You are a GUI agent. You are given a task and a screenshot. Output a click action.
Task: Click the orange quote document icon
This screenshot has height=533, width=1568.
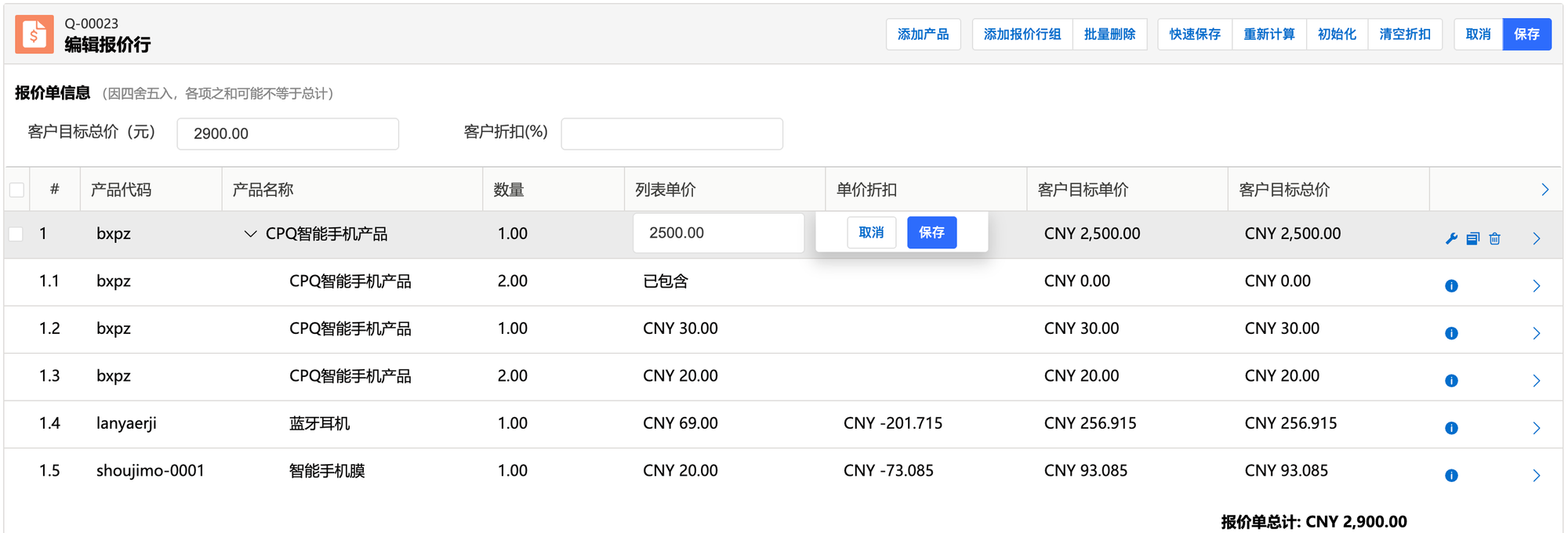(34, 34)
